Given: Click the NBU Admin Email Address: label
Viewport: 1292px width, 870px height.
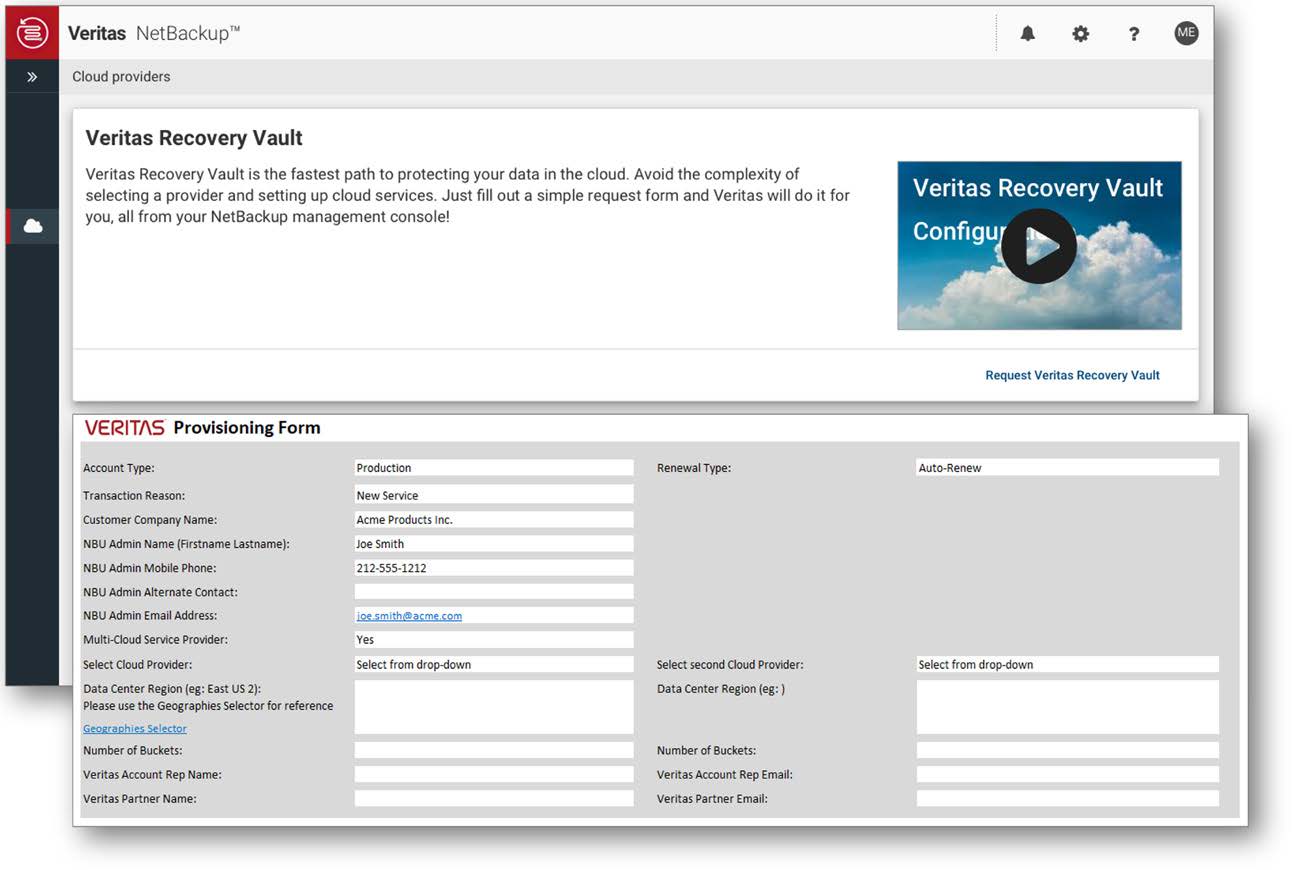Looking at the screenshot, I should 150,616.
